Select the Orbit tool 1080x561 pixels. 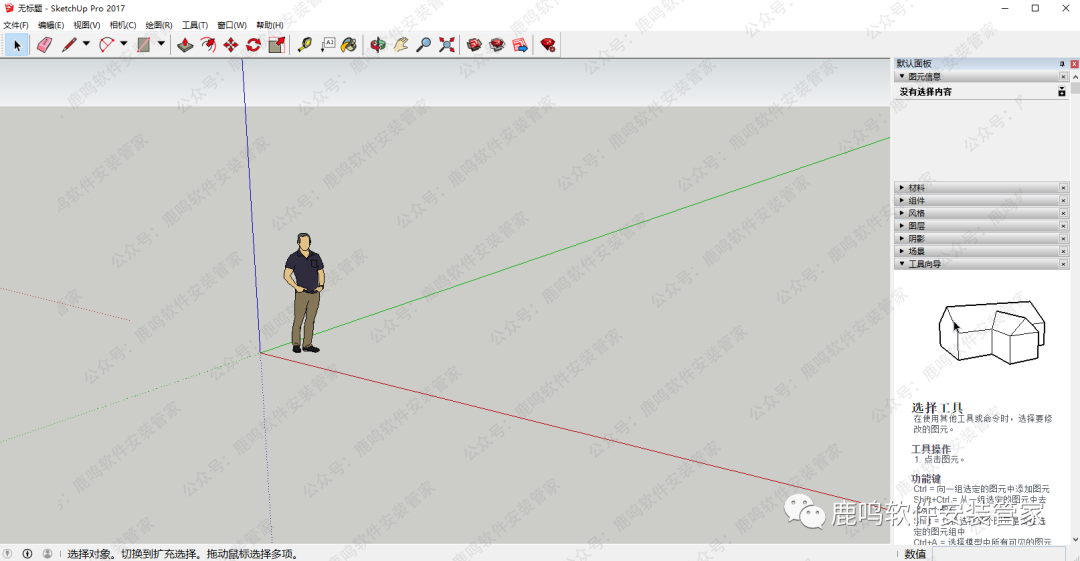378,44
